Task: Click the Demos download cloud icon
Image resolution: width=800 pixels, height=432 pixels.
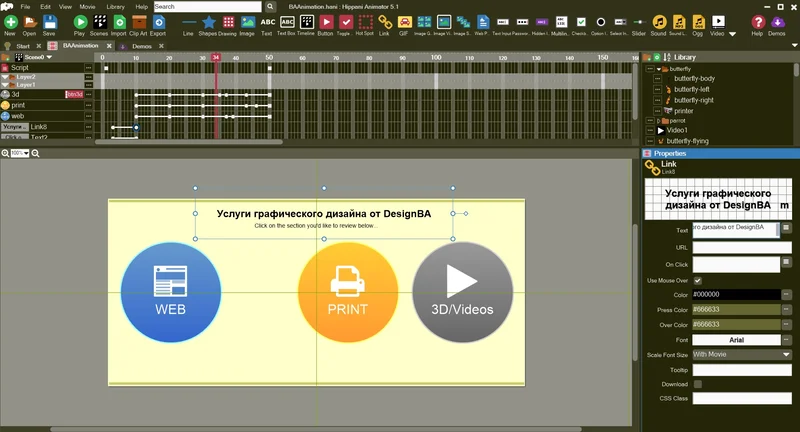Action: coord(777,25)
